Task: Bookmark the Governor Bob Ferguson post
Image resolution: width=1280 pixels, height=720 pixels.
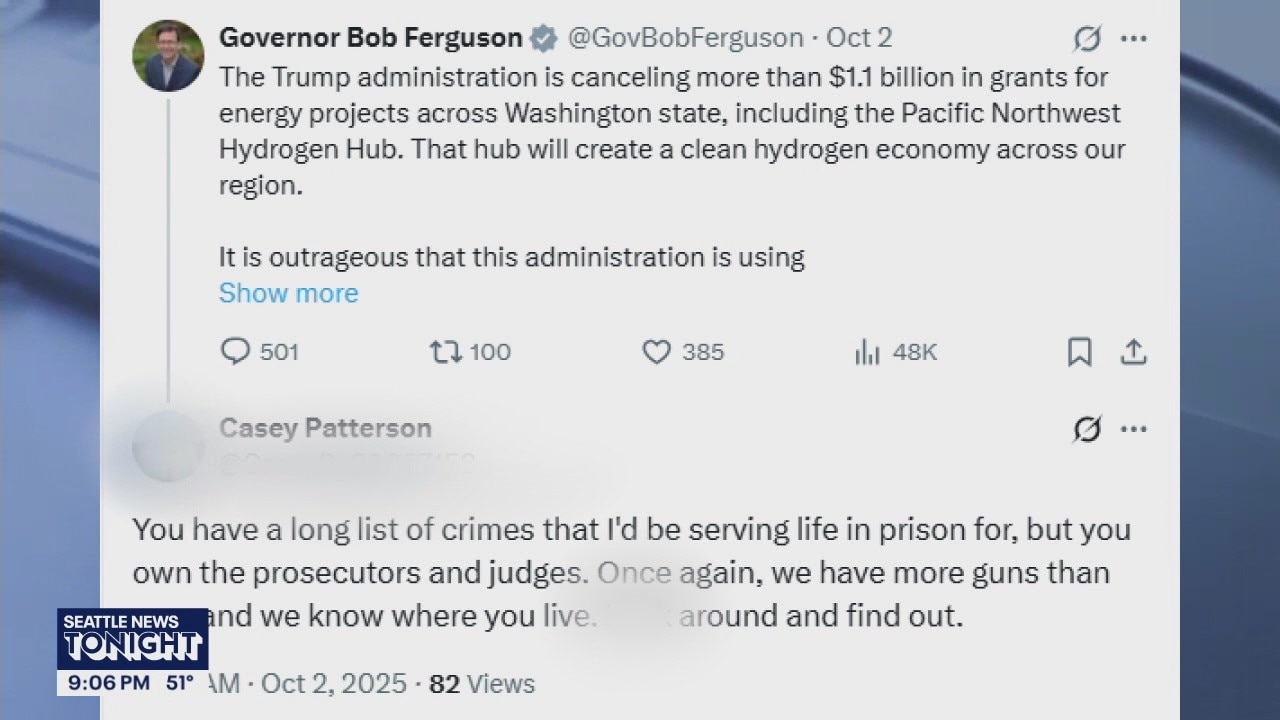Action: point(1080,352)
